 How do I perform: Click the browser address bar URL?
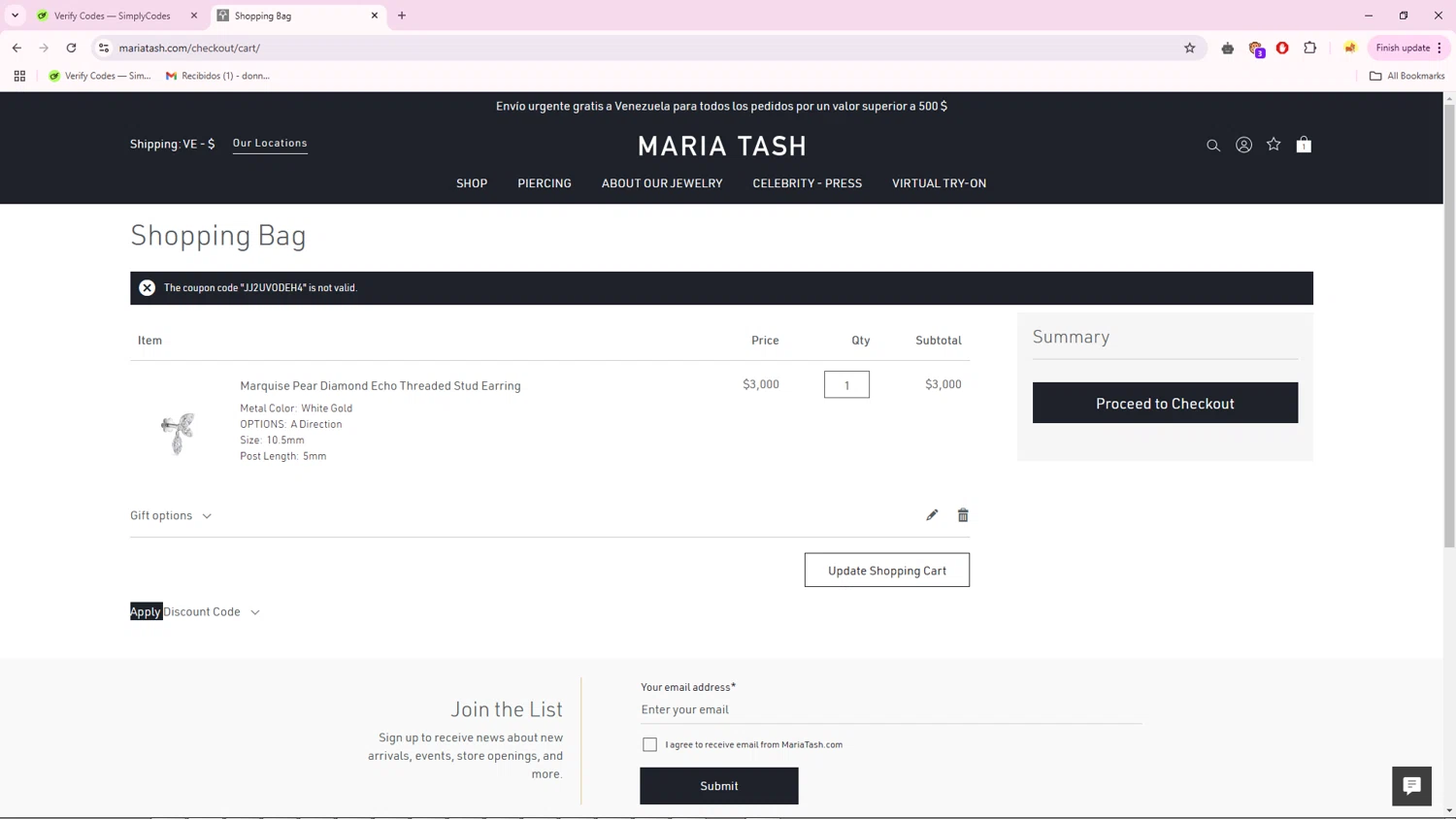point(189,48)
